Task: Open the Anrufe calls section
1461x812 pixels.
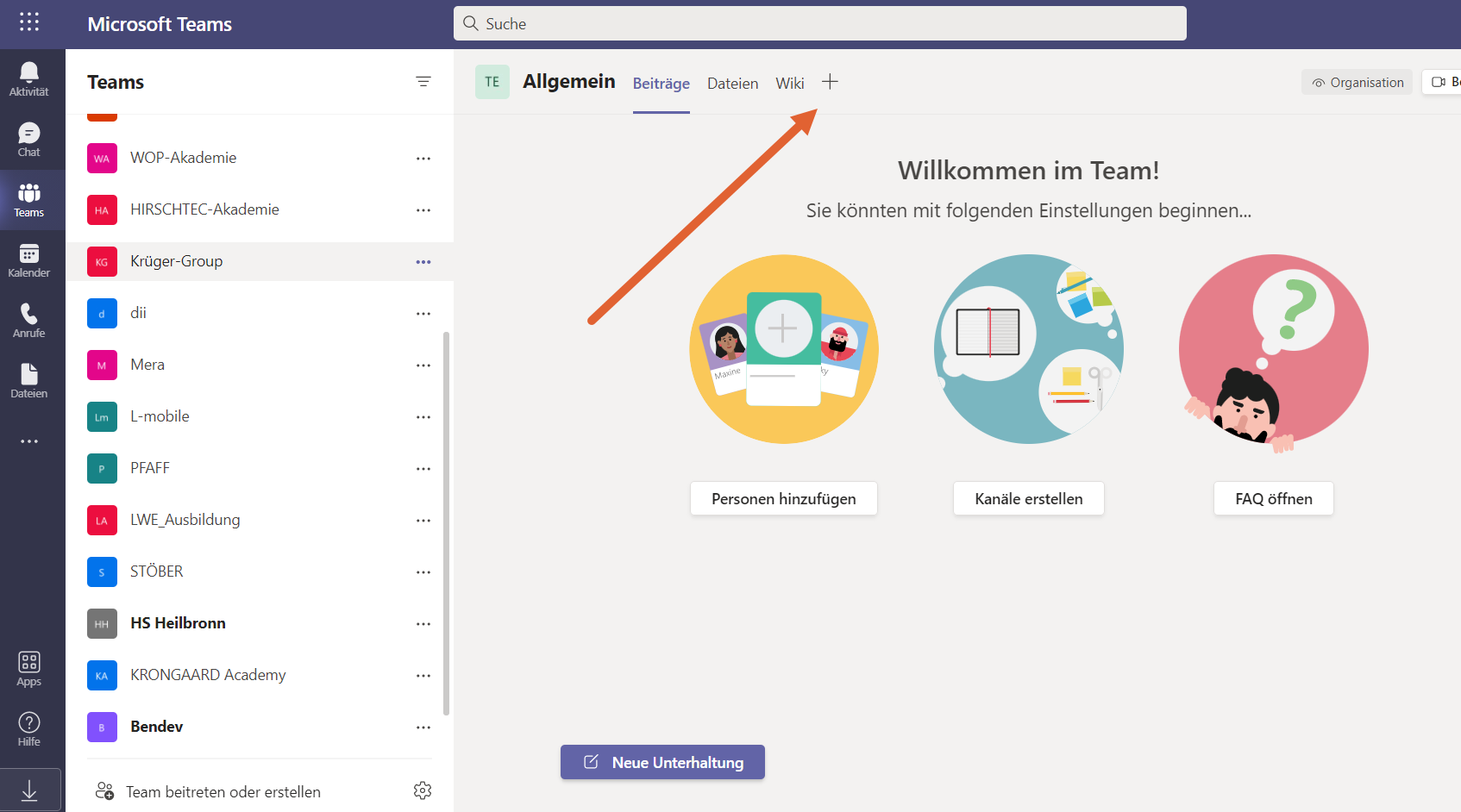Action: tap(29, 320)
